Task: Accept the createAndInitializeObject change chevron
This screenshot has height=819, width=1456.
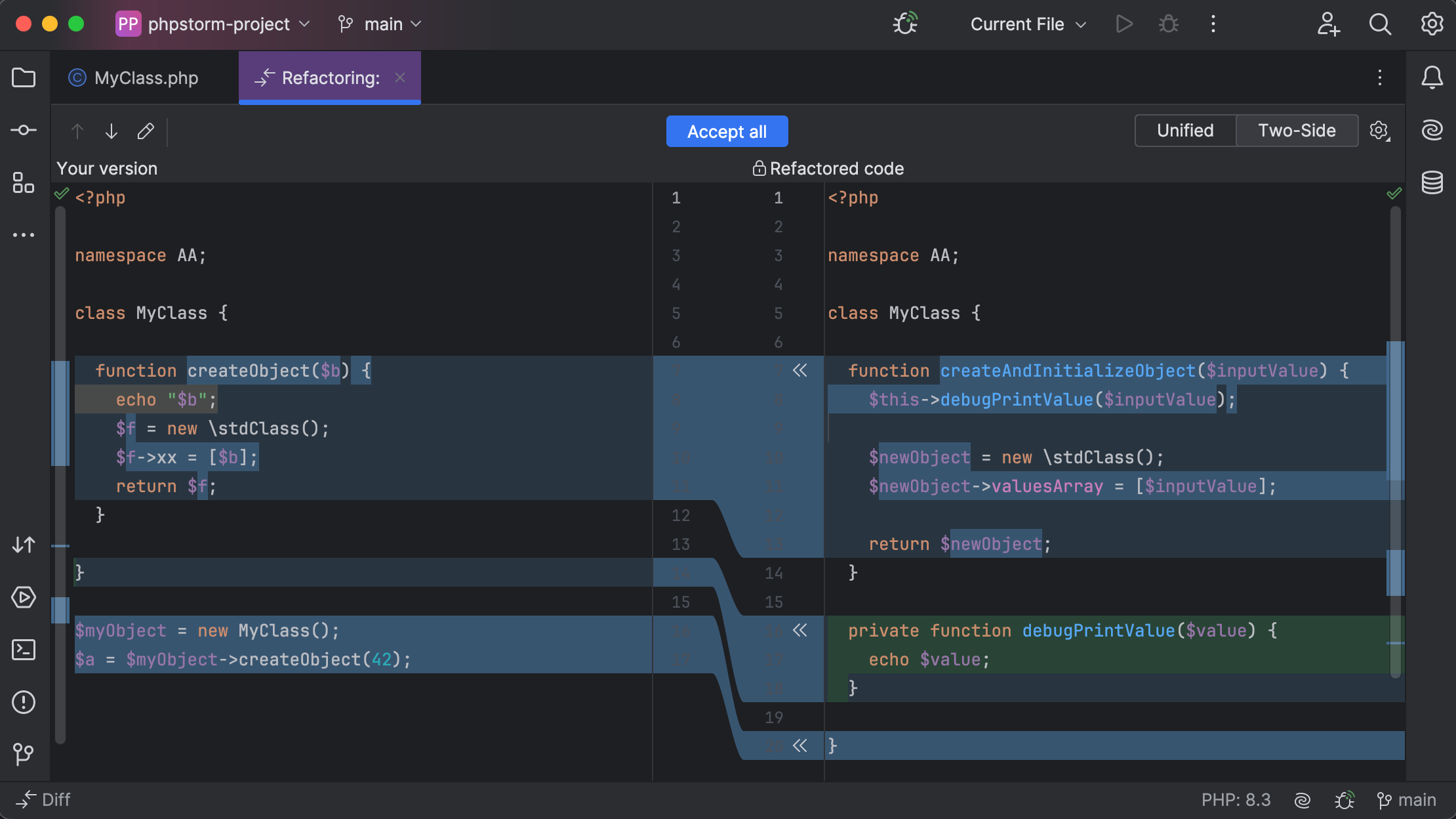Action: [799, 371]
